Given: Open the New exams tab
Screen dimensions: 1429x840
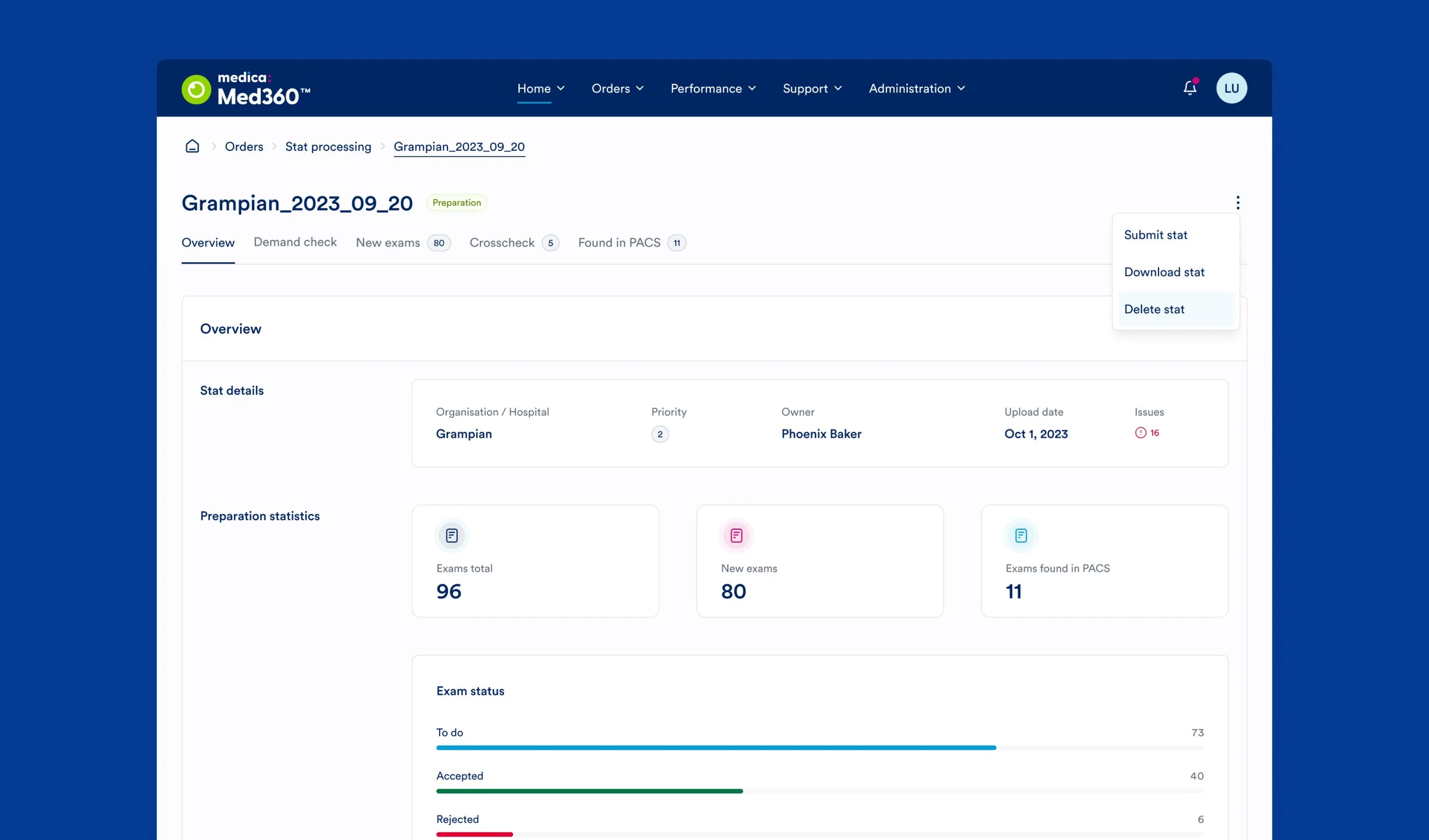Looking at the screenshot, I should point(403,243).
